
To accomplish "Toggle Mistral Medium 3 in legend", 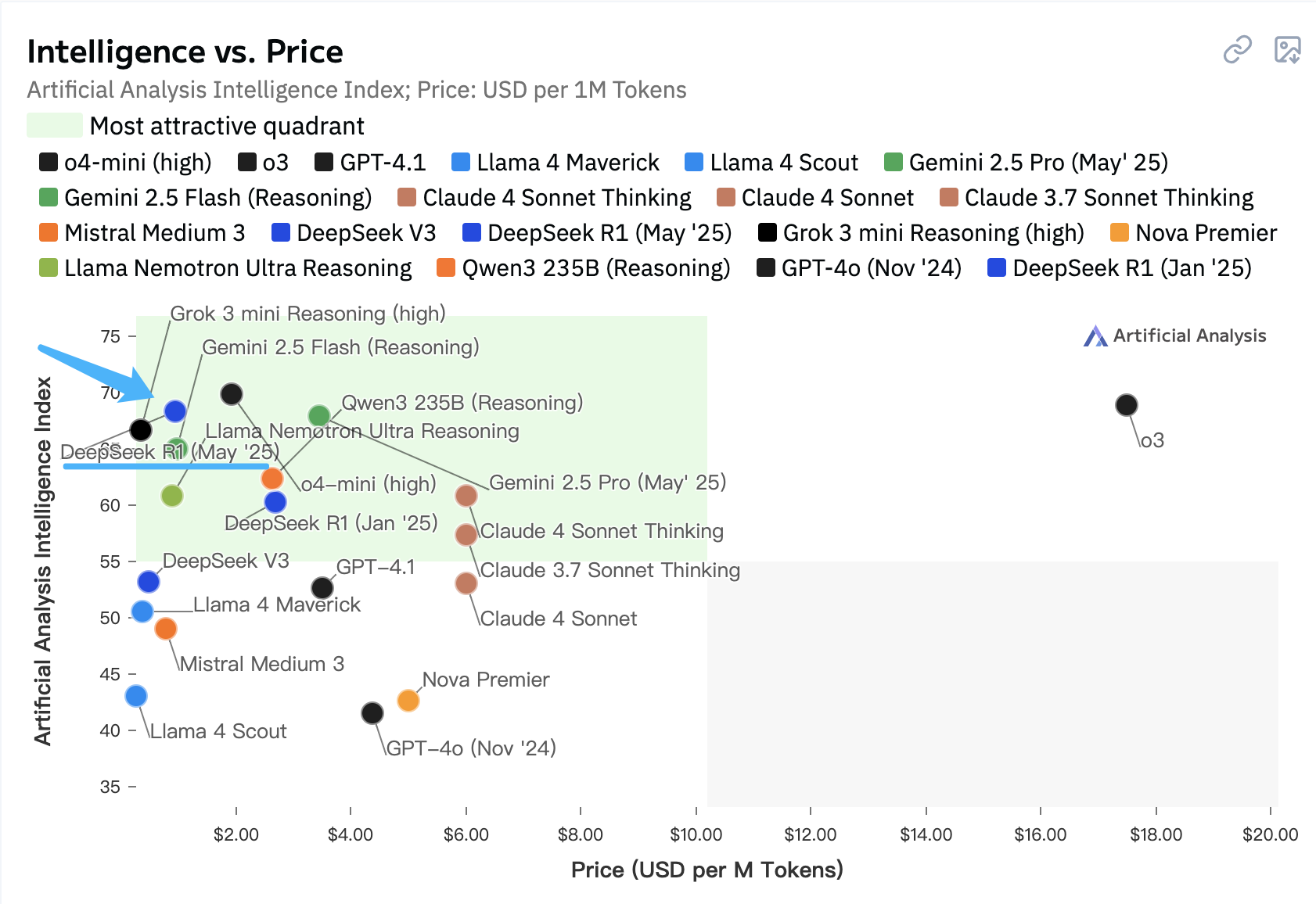I will (142, 233).
